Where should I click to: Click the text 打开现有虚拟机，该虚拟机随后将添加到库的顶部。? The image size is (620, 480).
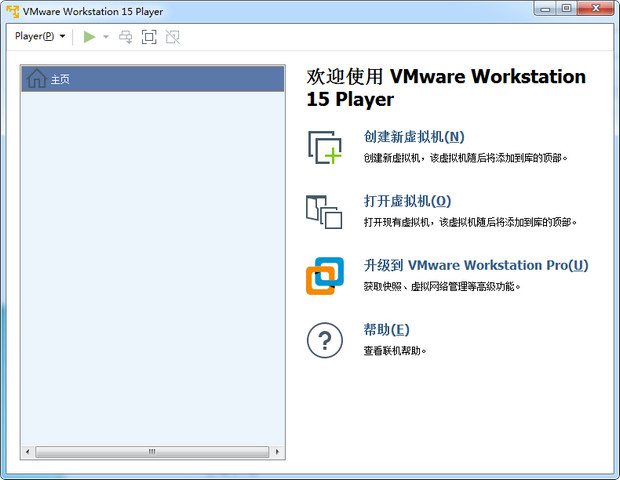470,222
